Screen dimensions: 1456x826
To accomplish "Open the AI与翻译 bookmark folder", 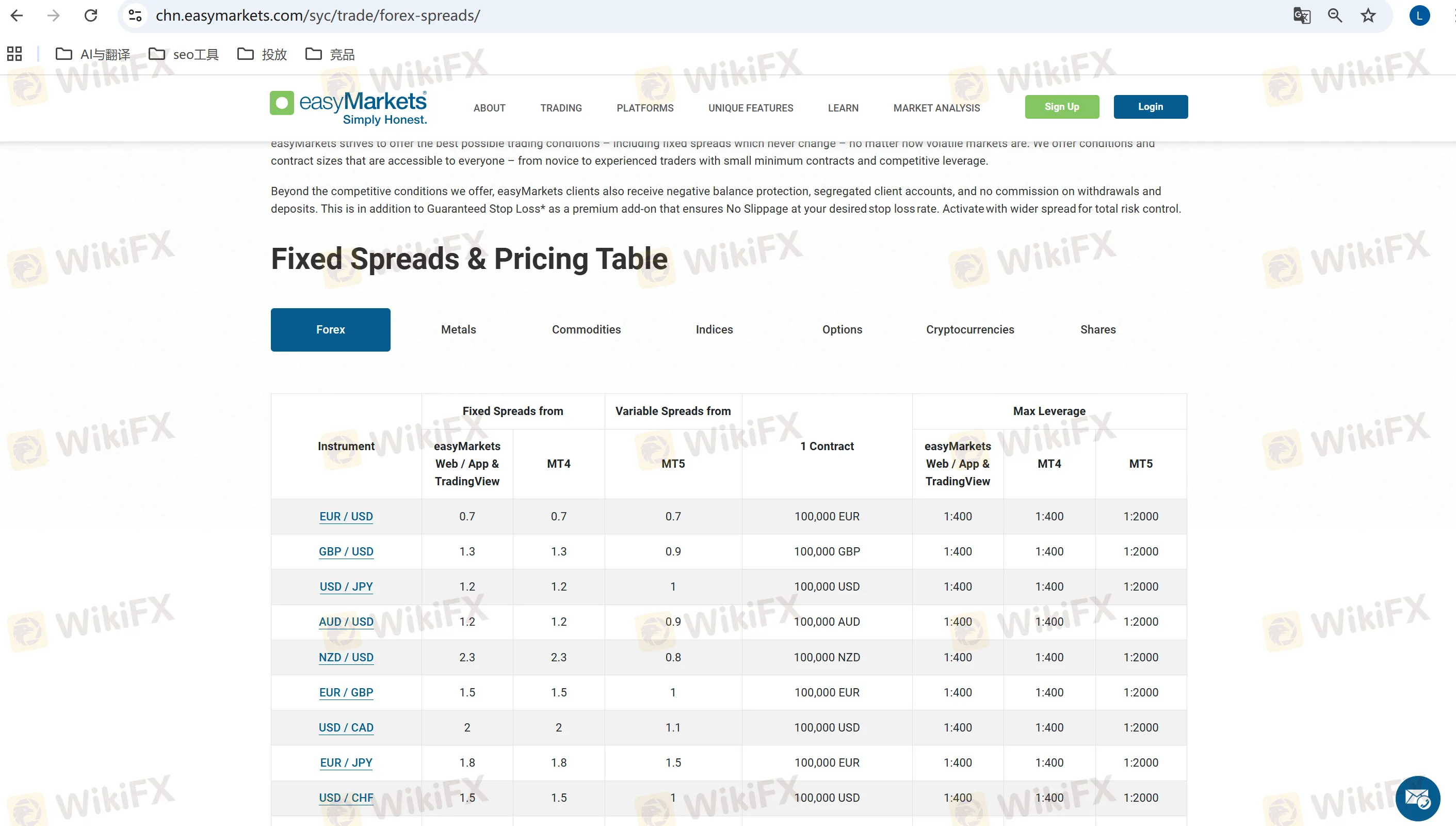I will pos(92,54).
